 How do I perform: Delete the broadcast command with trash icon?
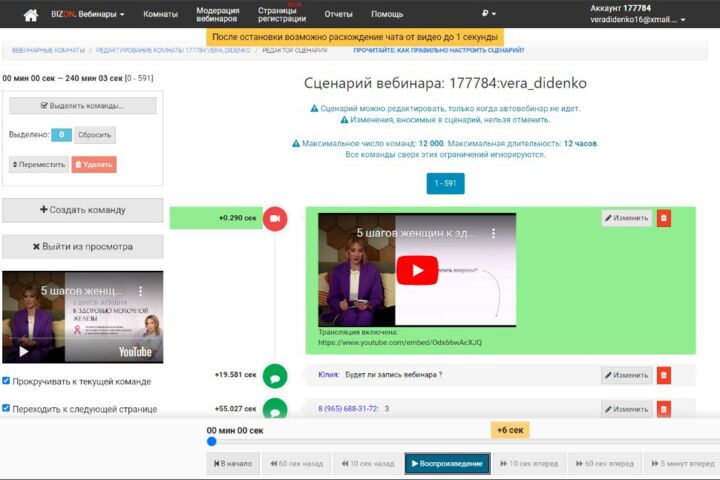pyautogui.click(x=664, y=218)
